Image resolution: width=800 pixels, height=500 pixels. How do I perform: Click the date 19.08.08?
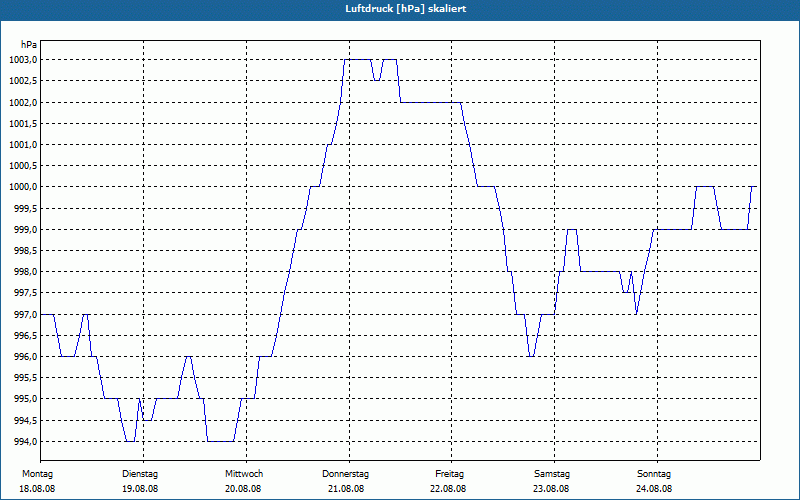(x=140, y=489)
